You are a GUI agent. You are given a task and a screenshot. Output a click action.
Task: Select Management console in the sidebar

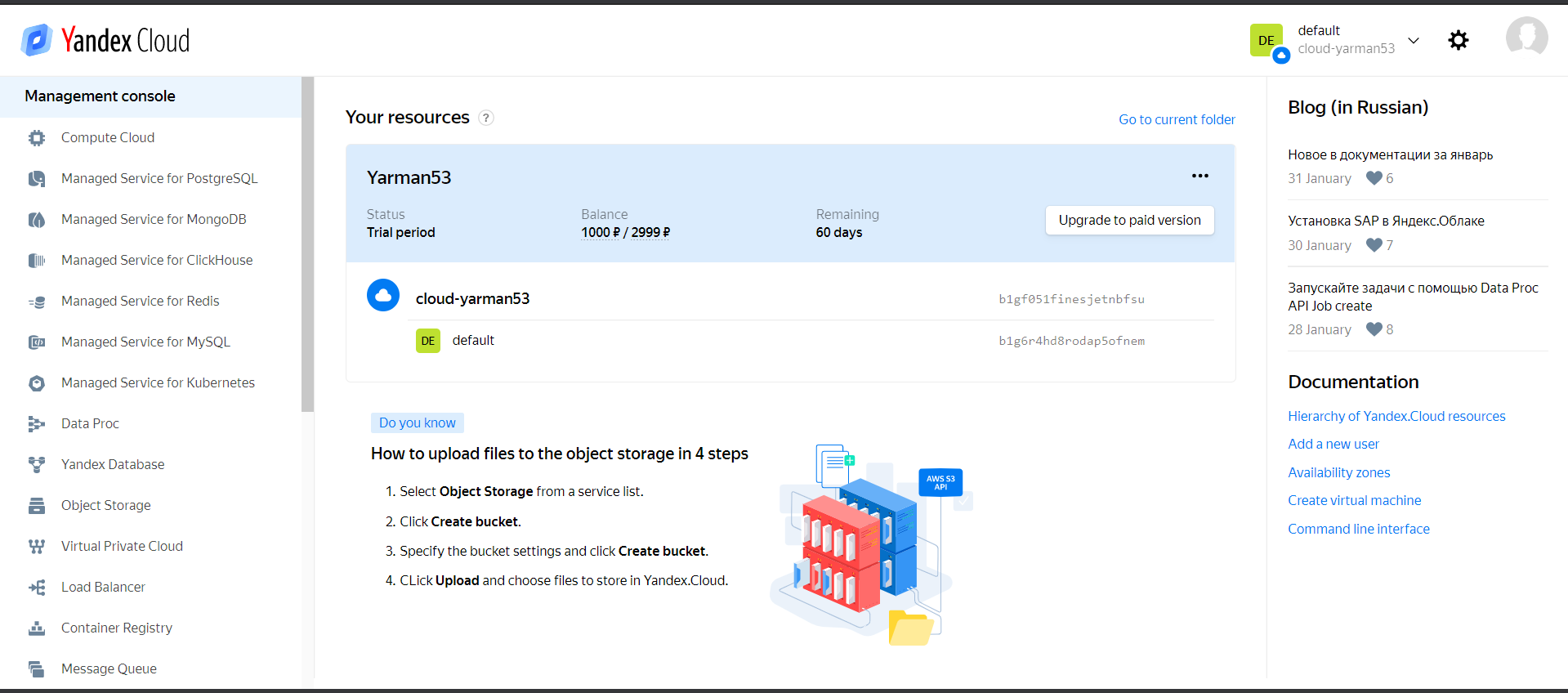coord(150,96)
